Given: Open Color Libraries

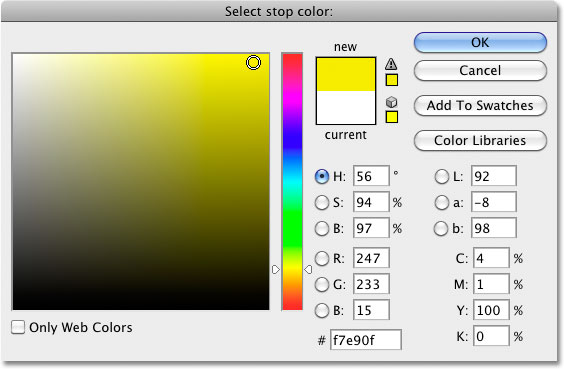Looking at the screenshot, I should pyautogui.click(x=480, y=140).
